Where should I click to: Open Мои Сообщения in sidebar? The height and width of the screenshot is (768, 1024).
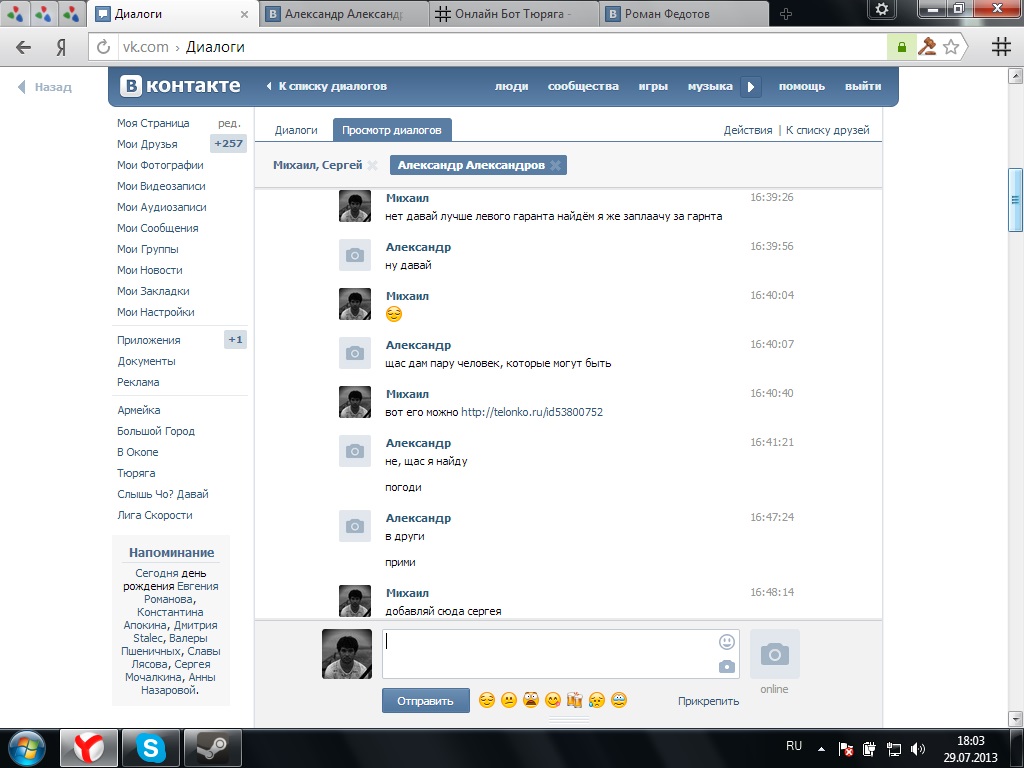[157, 228]
